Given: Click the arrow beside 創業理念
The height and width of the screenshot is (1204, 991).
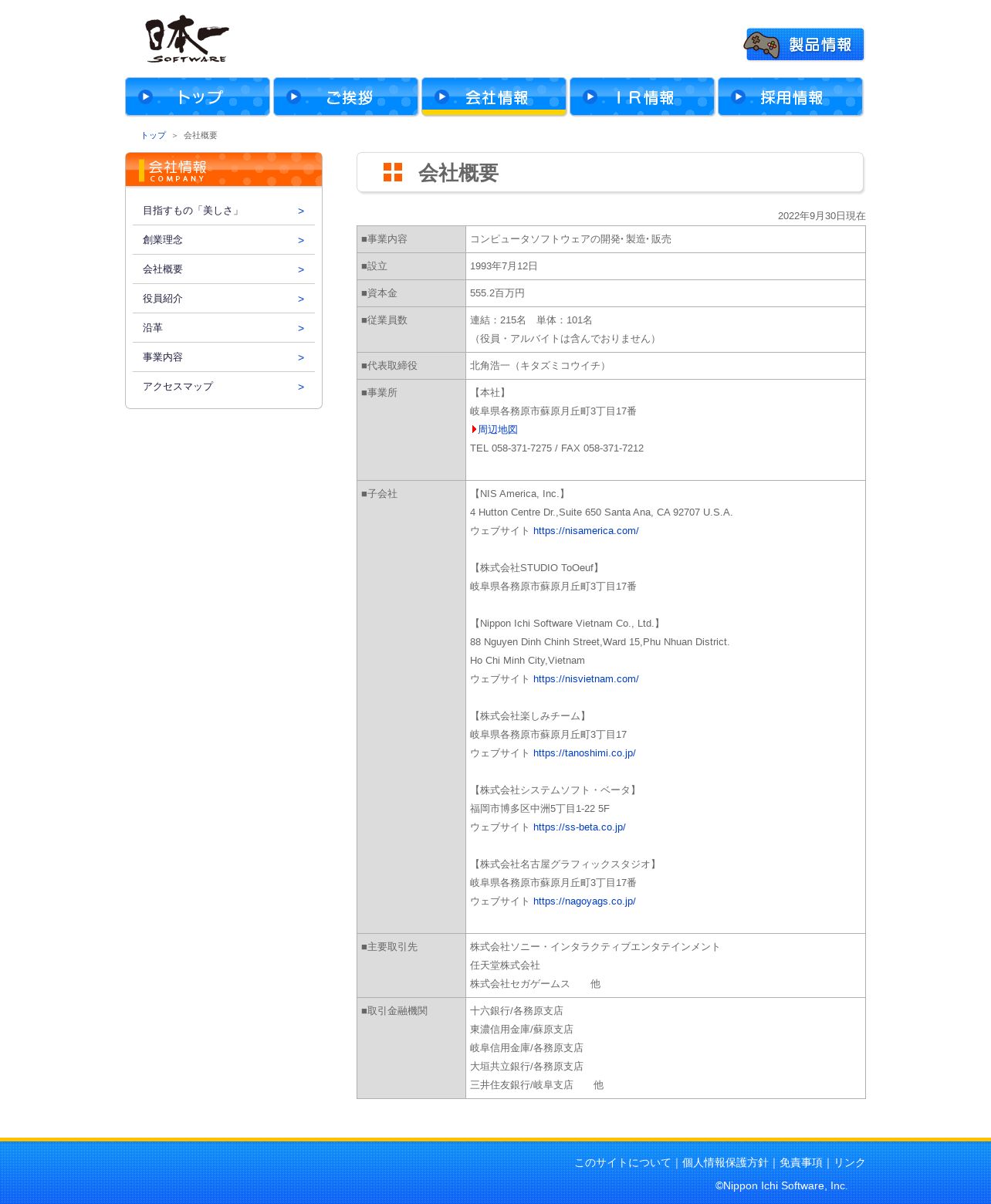Looking at the screenshot, I should click(301, 240).
